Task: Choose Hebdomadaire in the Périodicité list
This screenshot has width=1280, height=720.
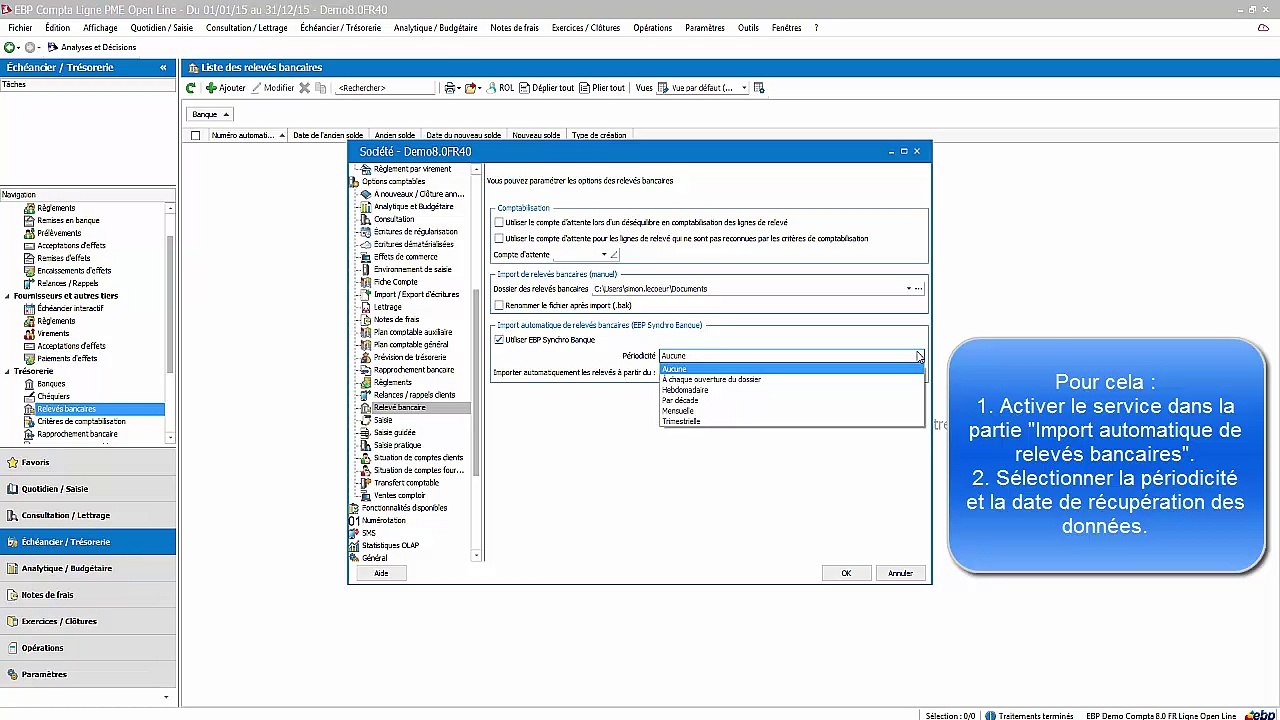Action: 792,390
